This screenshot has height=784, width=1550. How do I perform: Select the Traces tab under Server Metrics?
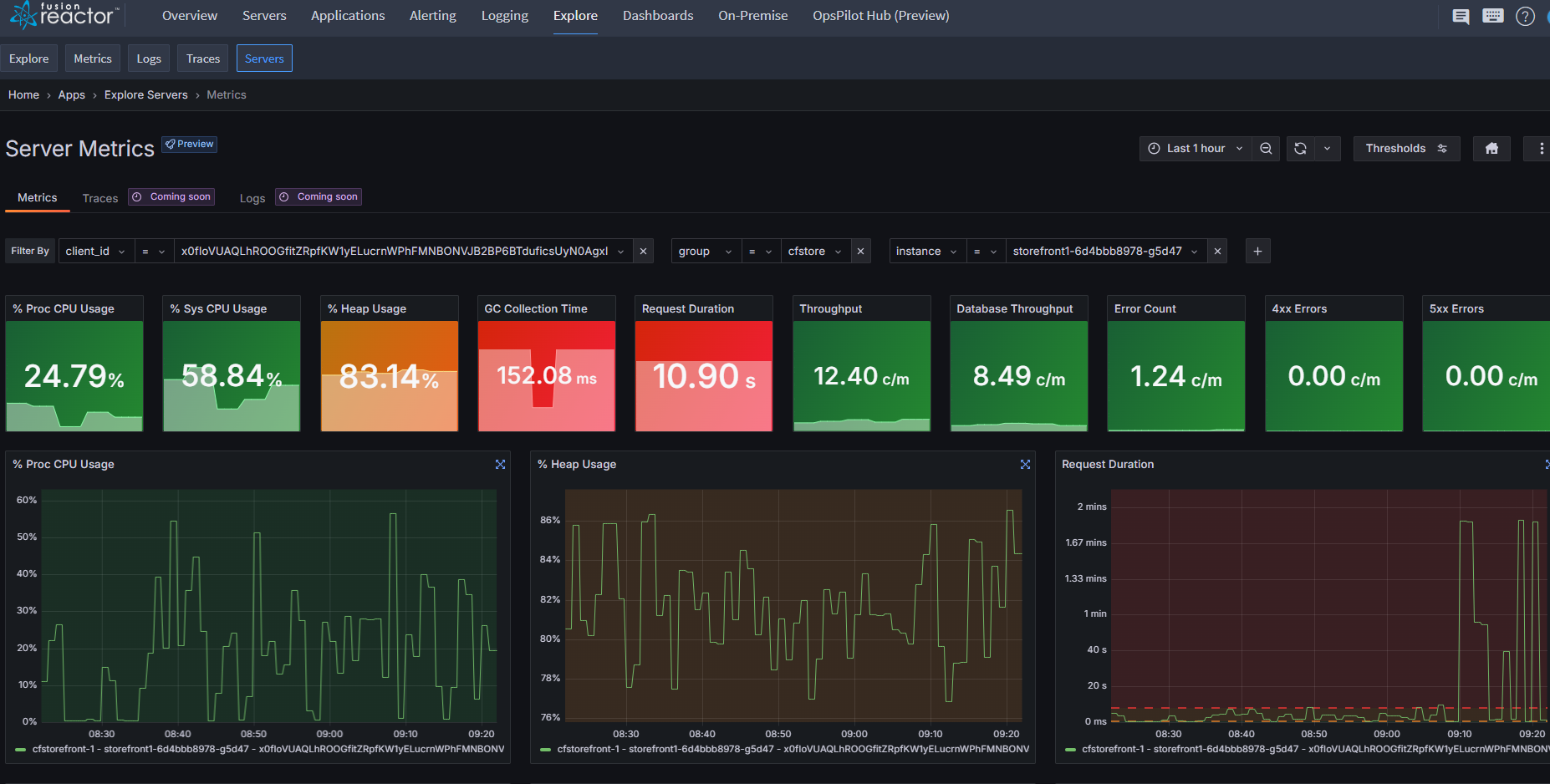(x=100, y=198)
